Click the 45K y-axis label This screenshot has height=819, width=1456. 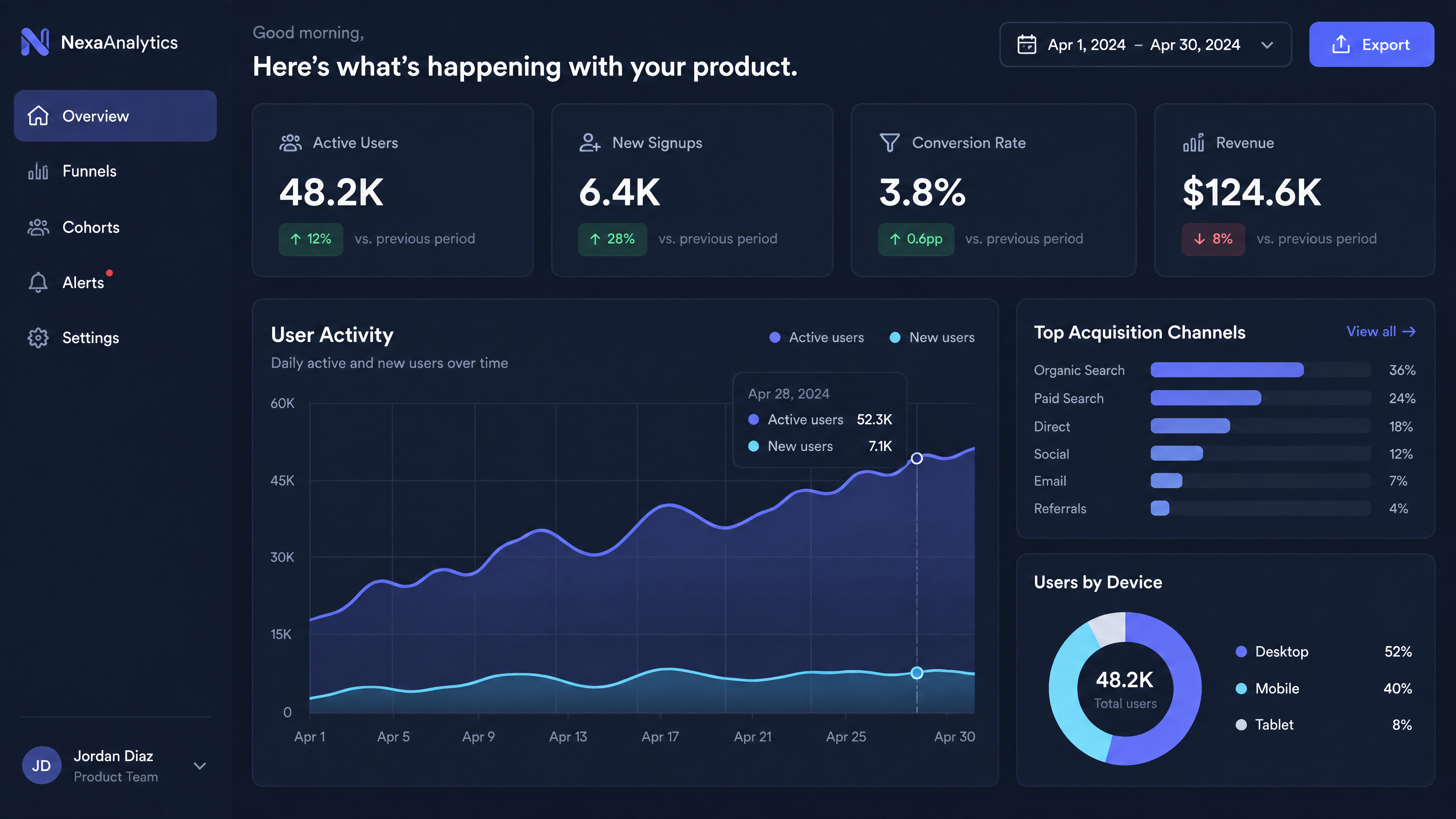(282, 480)
